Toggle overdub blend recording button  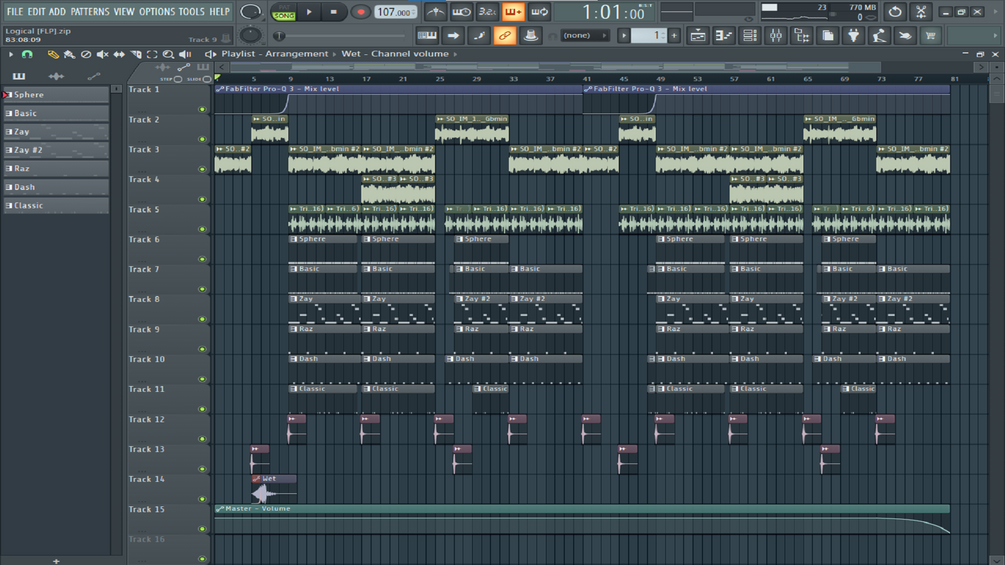(x=513, y=12)
